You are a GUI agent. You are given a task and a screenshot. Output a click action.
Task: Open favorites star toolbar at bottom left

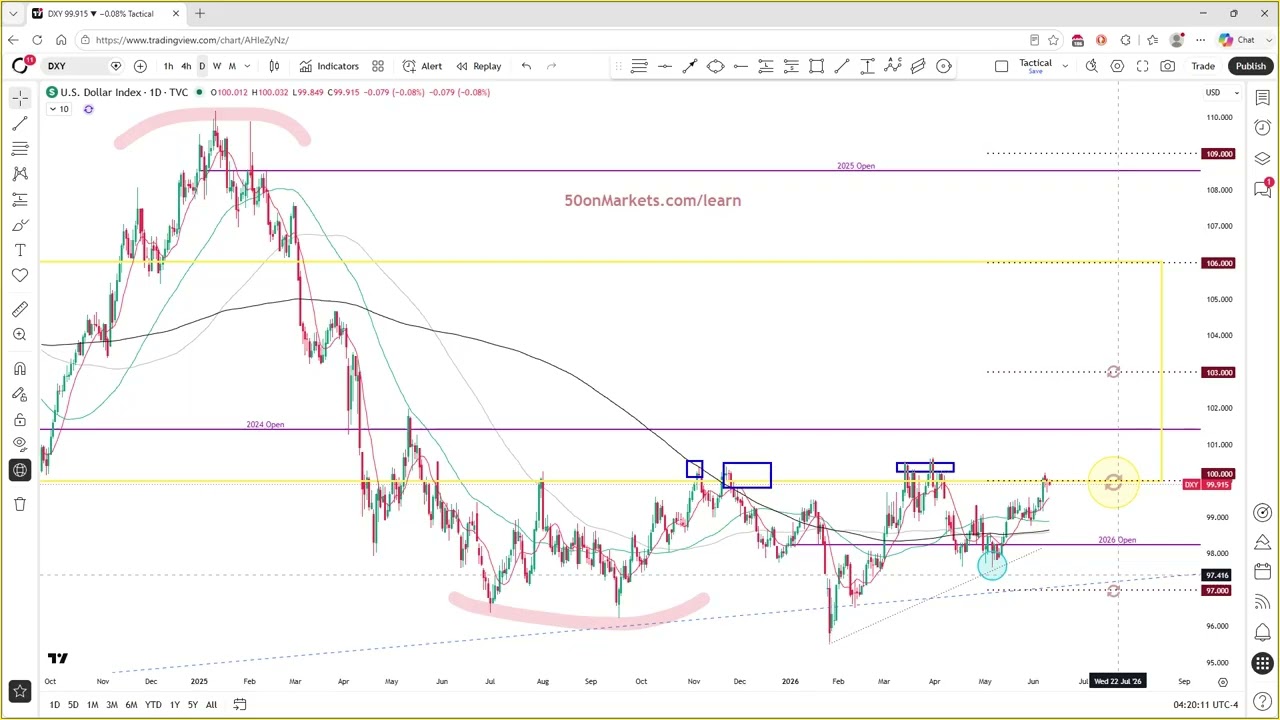pyautogui.click(x=20, y=691)
